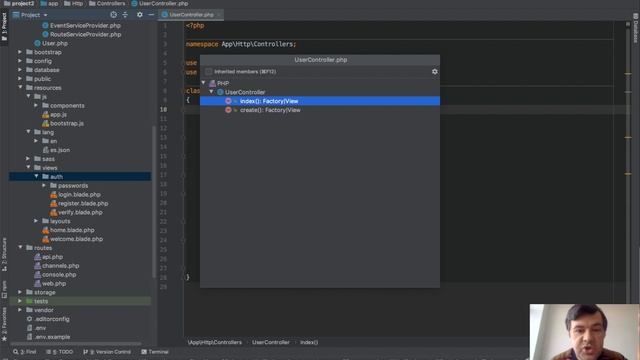640x360 pixels.
Task: Open the Version Control tab
Action: pos(107,352)
